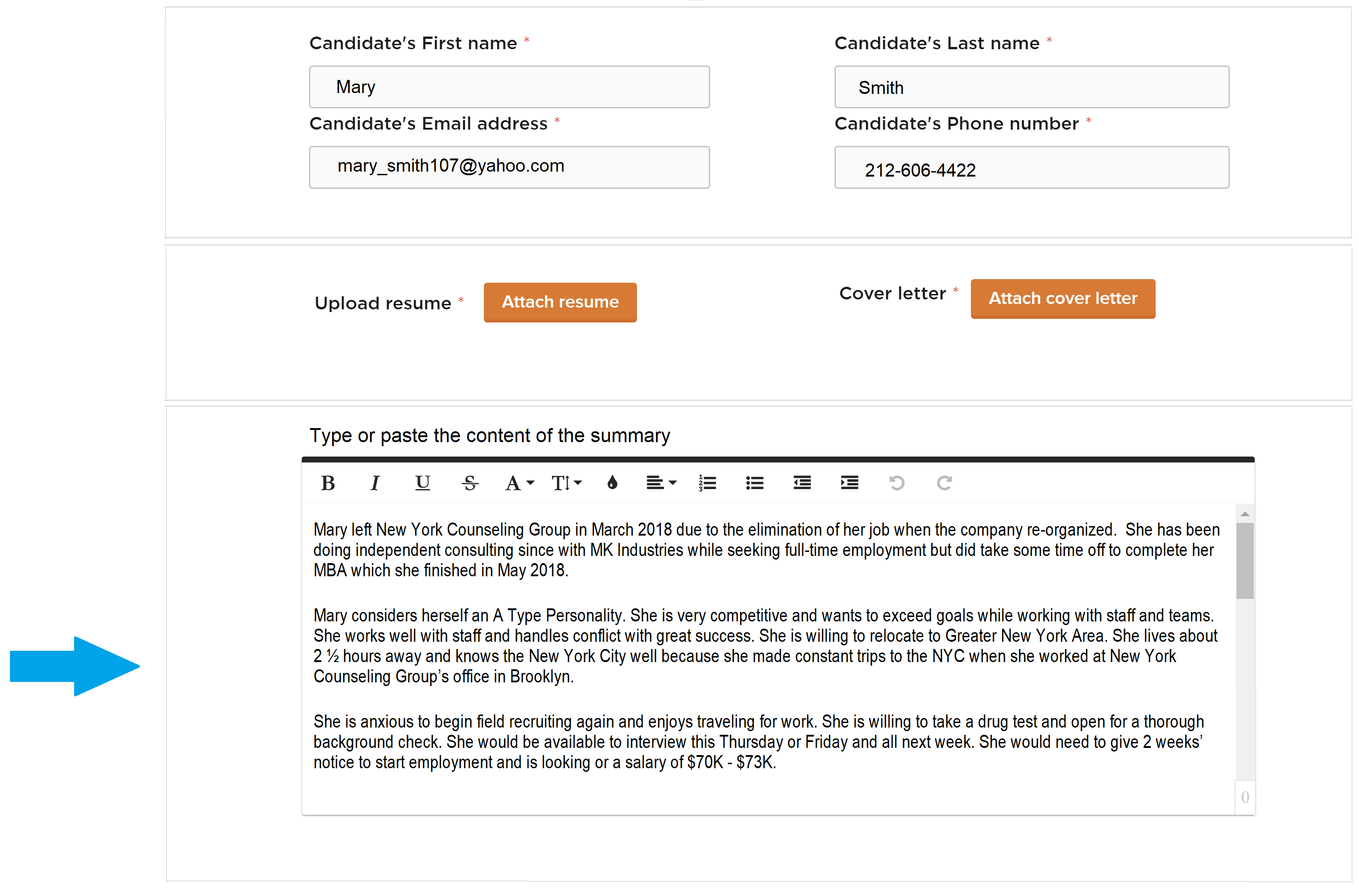Expand the text alignment options
Screen dimensions: 1359x896
coord(661,483)
